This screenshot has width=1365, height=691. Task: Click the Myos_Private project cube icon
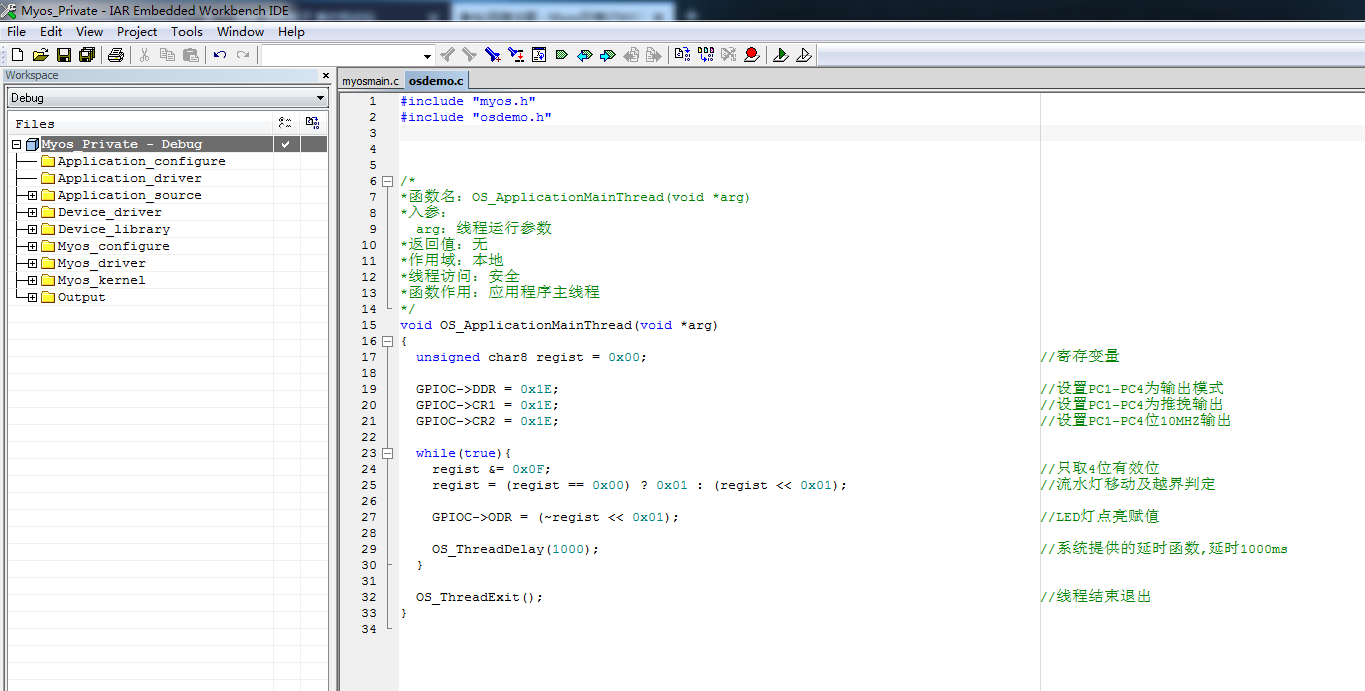click(x=32, y=144)
